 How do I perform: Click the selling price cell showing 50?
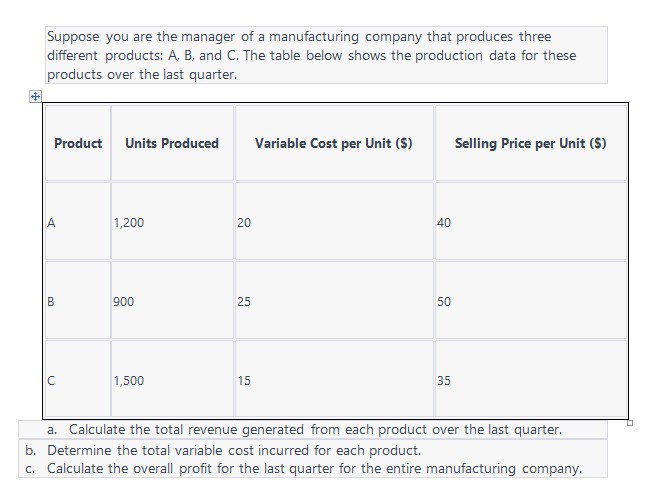point(531,300)
